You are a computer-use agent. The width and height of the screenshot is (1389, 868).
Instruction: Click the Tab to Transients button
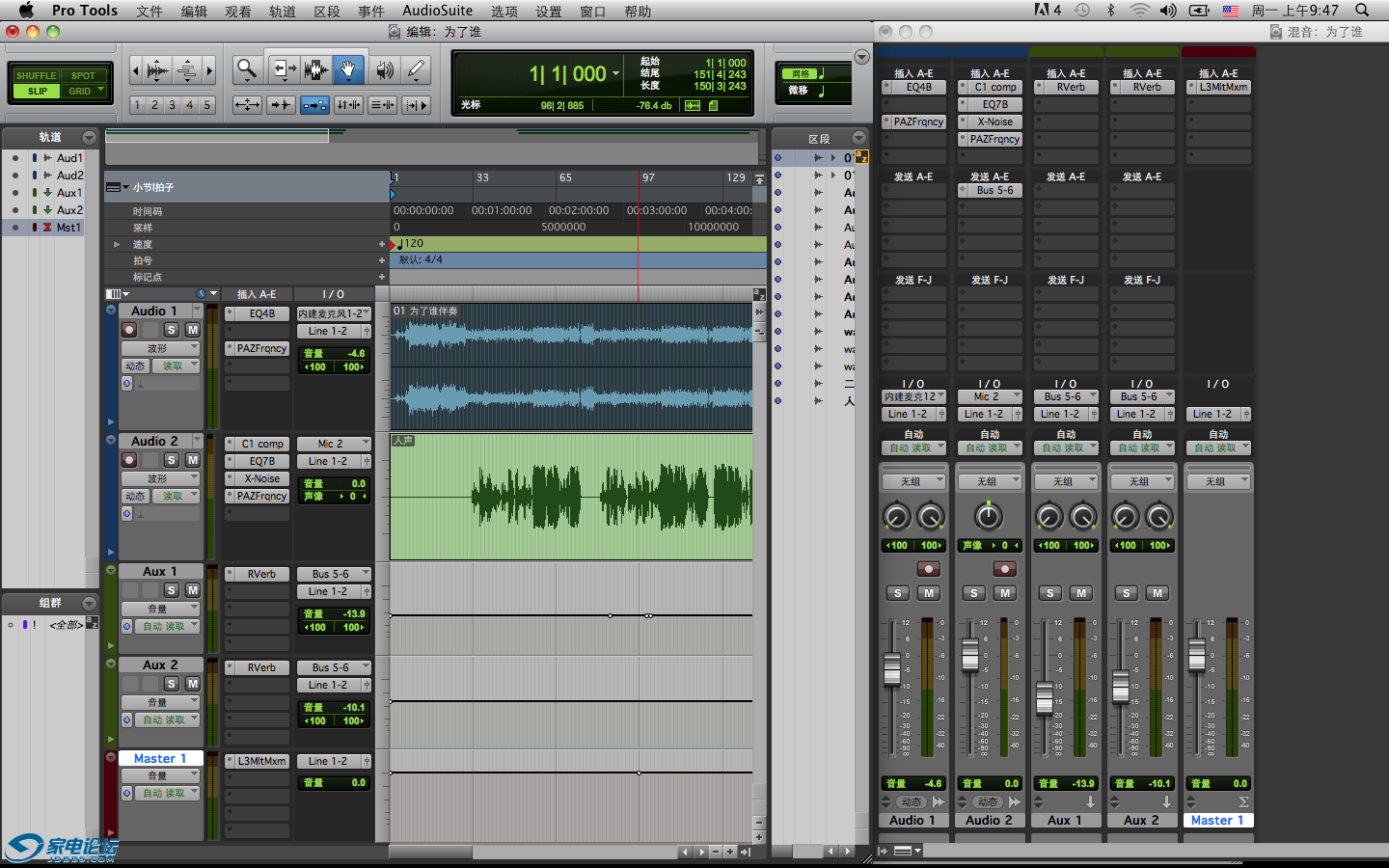pos(282,105)
